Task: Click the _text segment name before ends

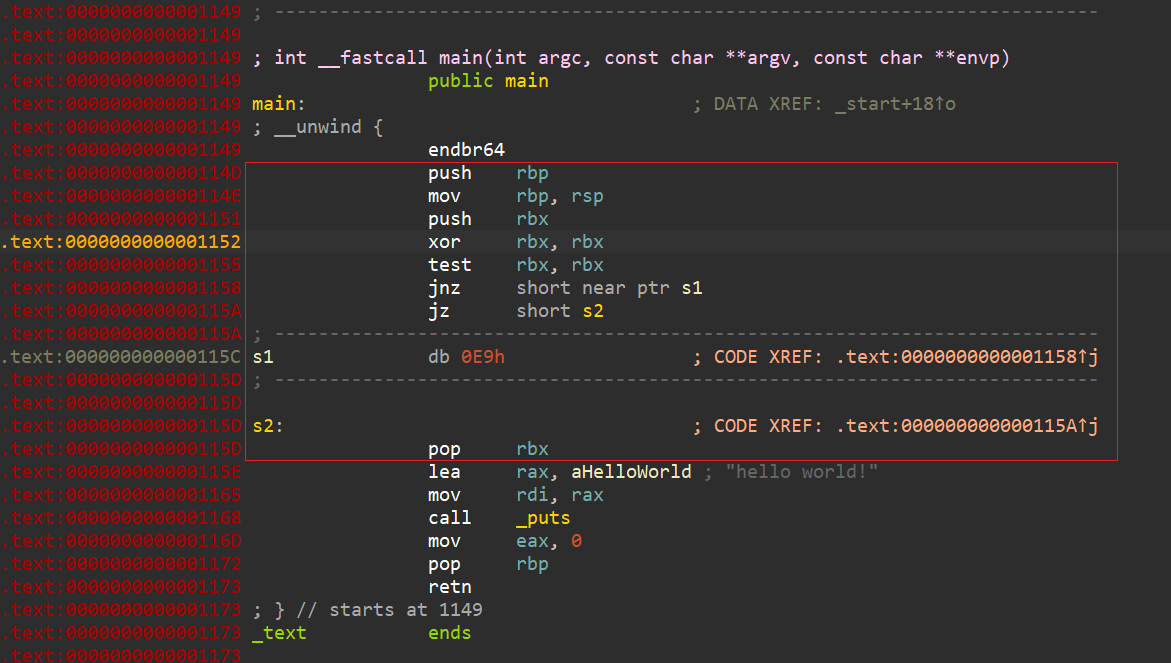Action: point(279,633)
